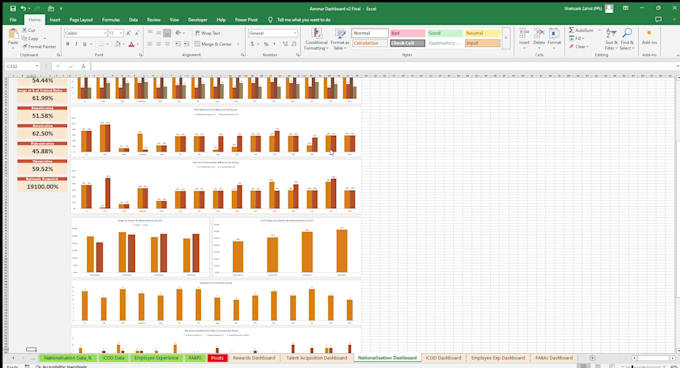Screen dimensions: 680x368
Task: Open Add-ins
Action: point(649,37)
